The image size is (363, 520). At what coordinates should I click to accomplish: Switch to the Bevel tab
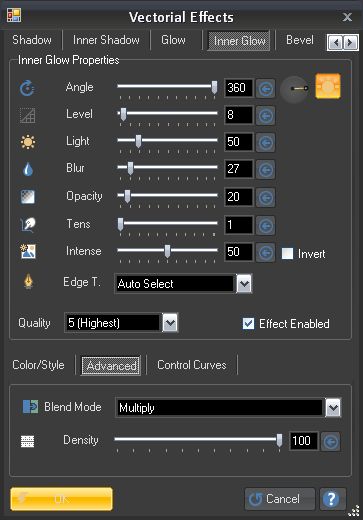[x=300, y=40]
